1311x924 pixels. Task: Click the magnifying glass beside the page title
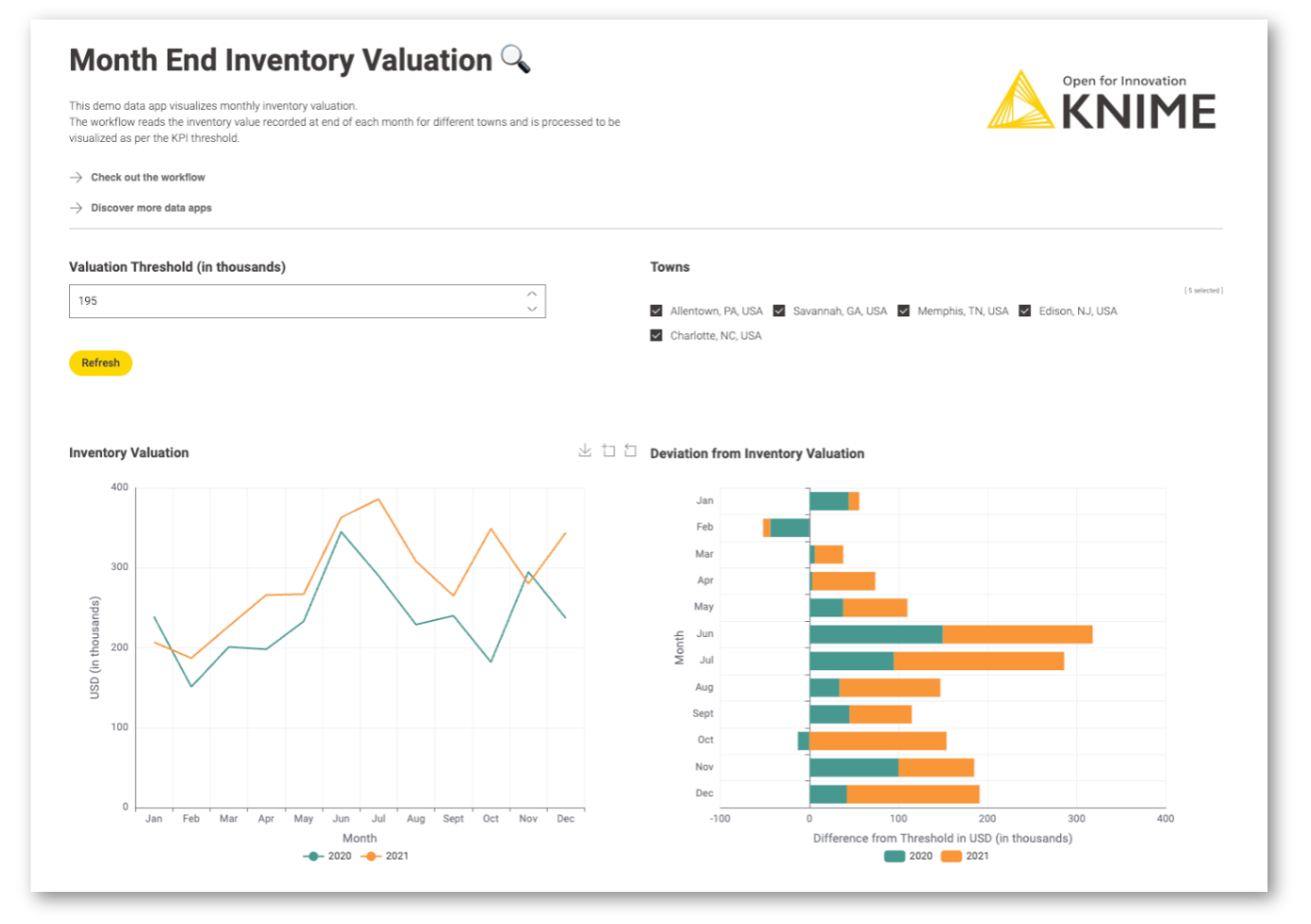[x=514, y=59]
